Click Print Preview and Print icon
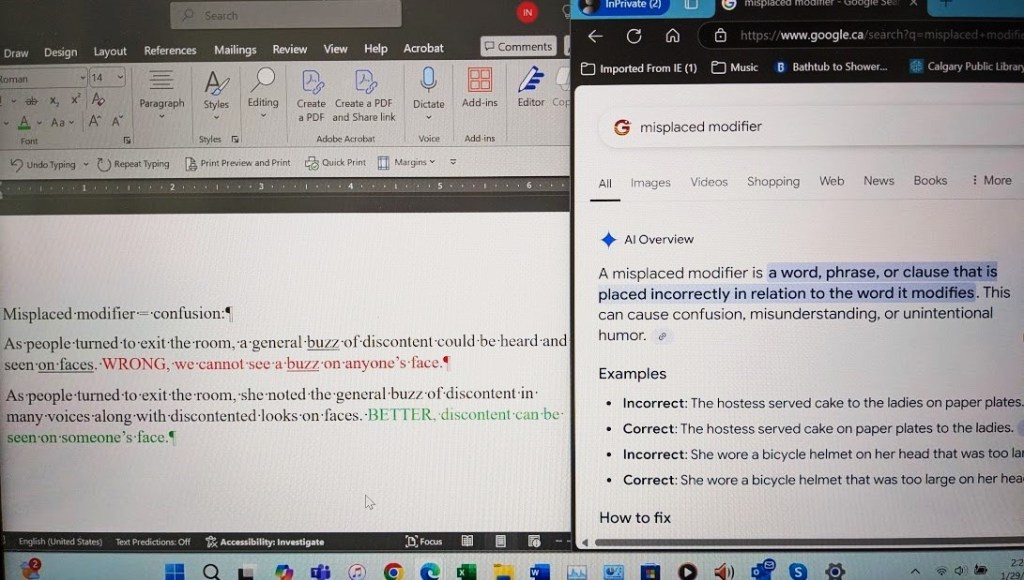The image size is (1024, 580). [x=191, y=163]
